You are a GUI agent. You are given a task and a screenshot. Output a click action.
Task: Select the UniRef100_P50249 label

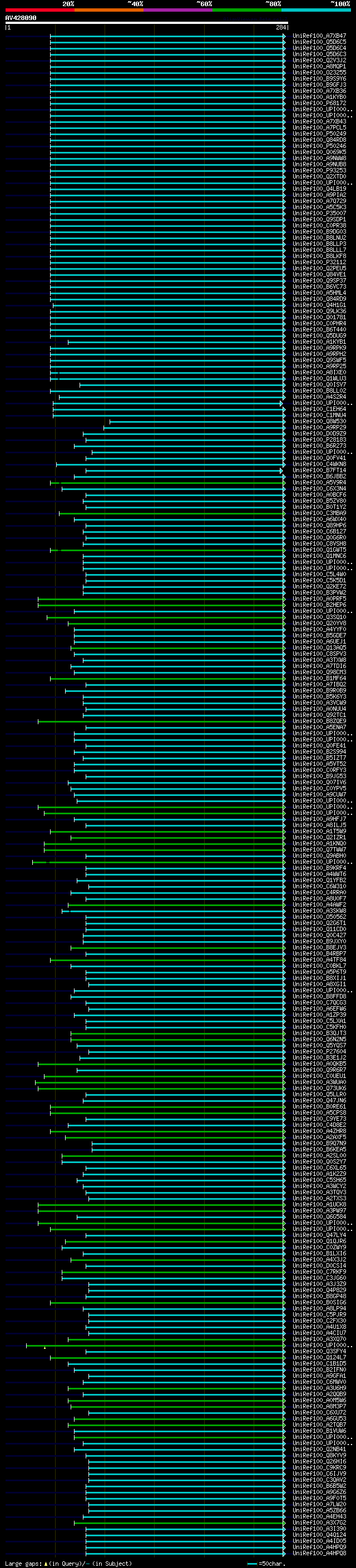[319, 134]
